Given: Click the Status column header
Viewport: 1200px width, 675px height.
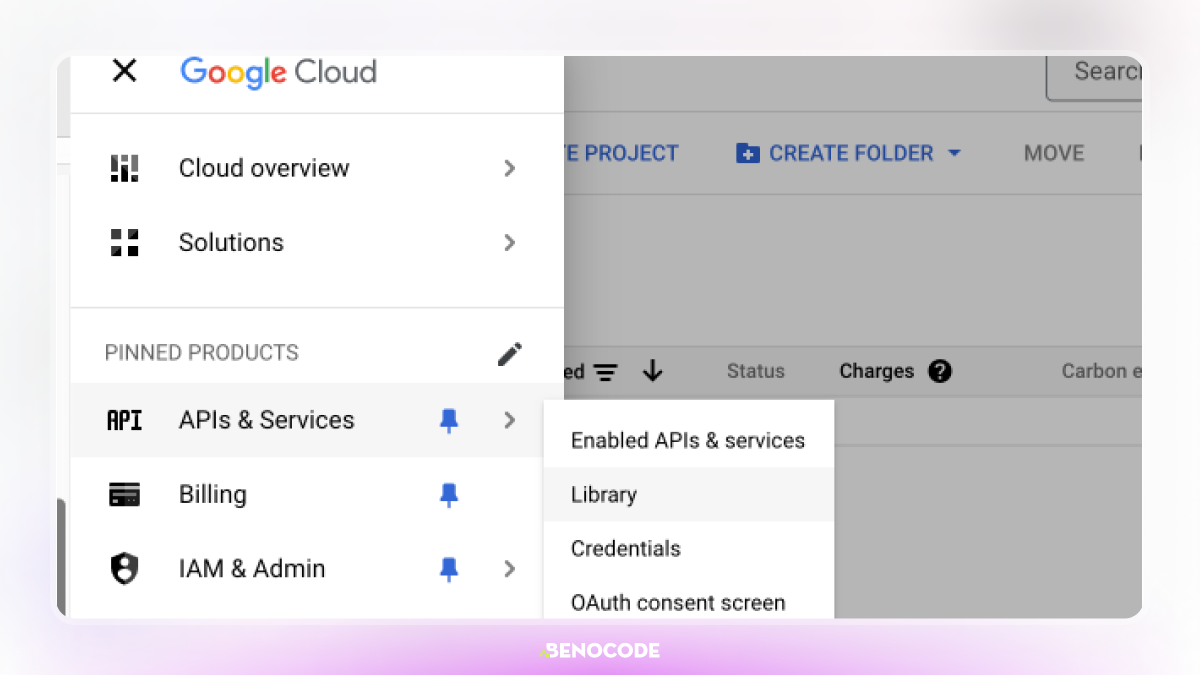Looking at the screenshot, I should 756,371.
